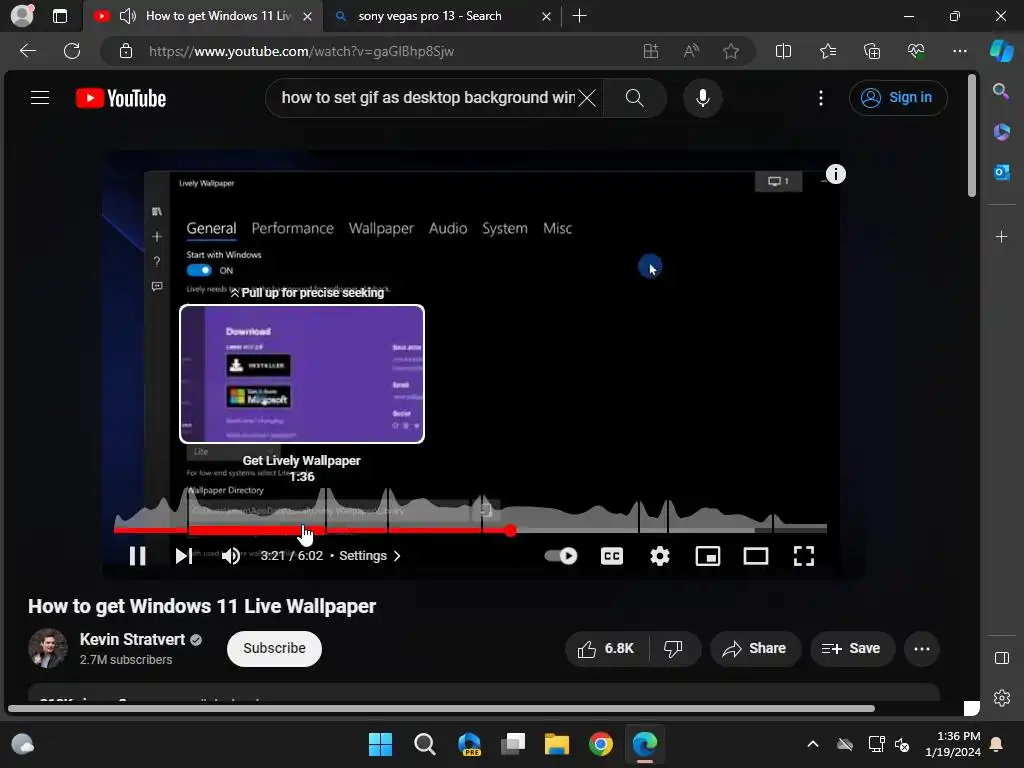This screenshot has height=768, width=1024.
Task: Toggle the autoplay switch
Action: (561, 556)
